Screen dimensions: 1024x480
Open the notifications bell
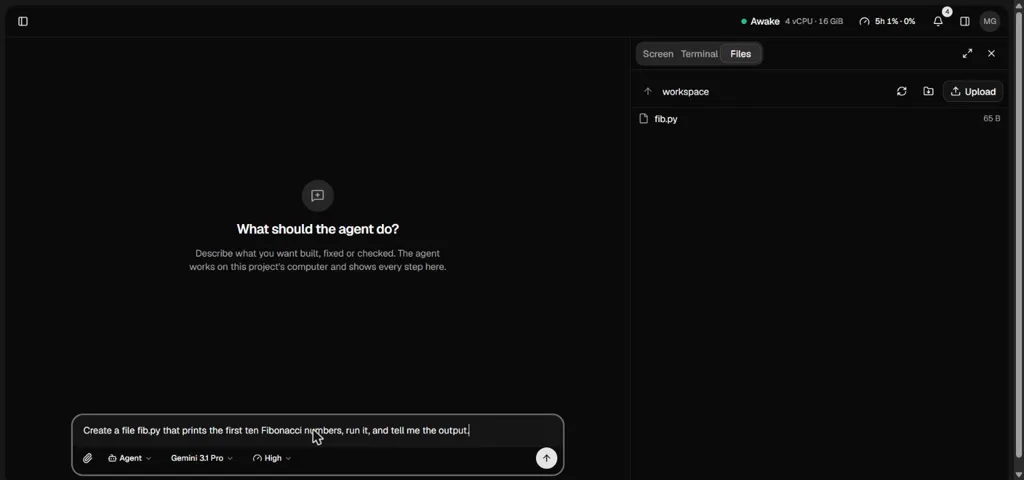938,22
